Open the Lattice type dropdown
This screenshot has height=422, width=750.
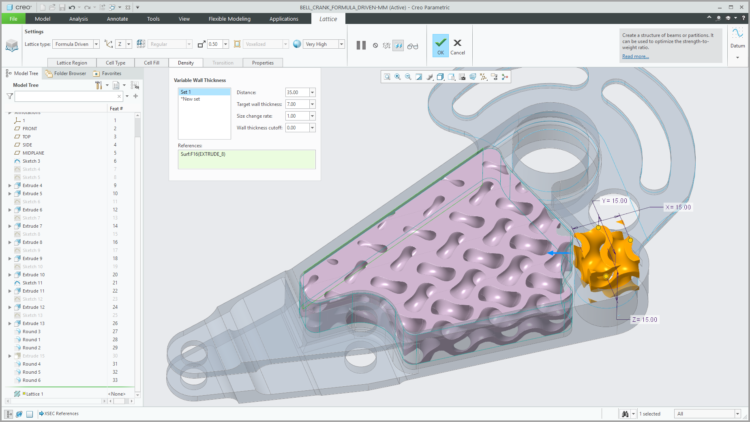coord(97,44)
